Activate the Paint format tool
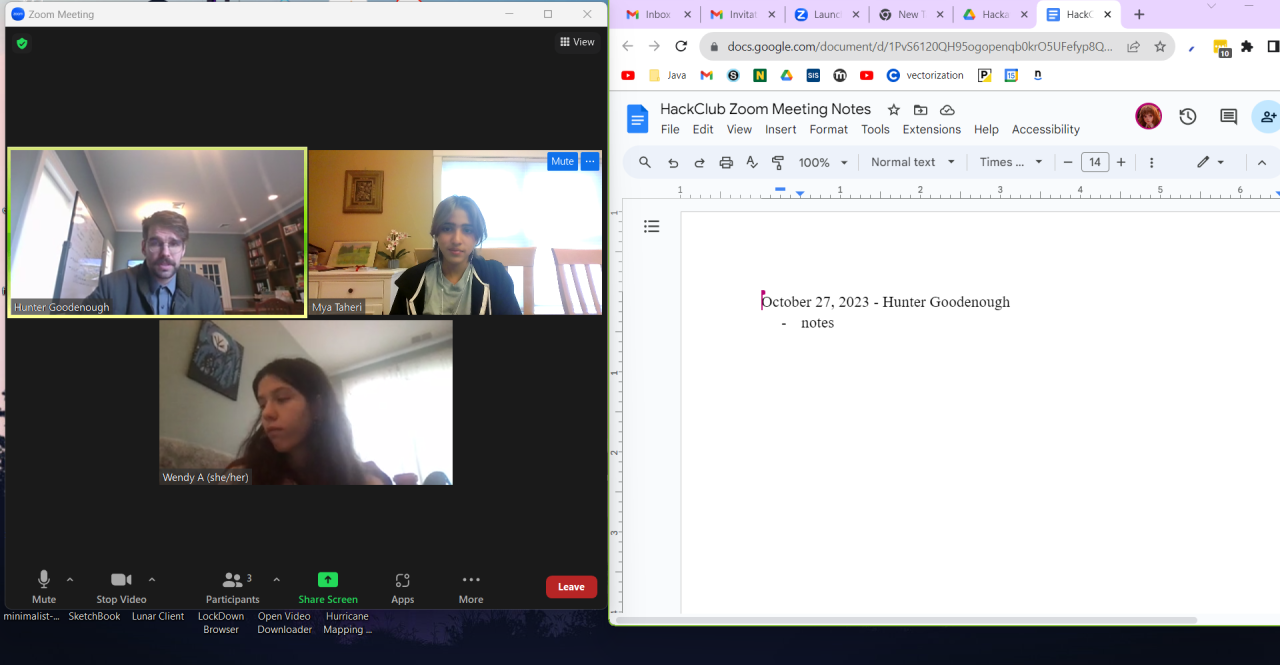Image resolution: width=1280 pixels, height=665 pixels. pos(778,162)
